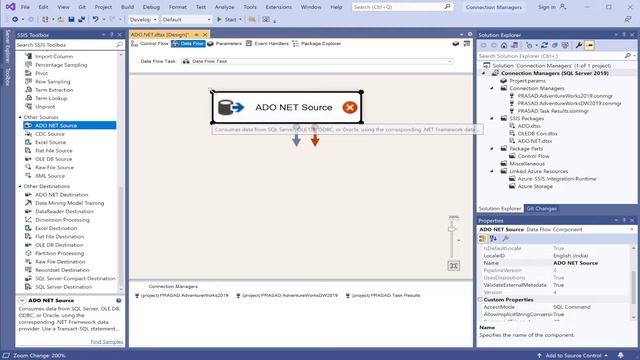Click the wrench Properties icon in Solution Explorer
640x360 pixels.
coord(578,45)
